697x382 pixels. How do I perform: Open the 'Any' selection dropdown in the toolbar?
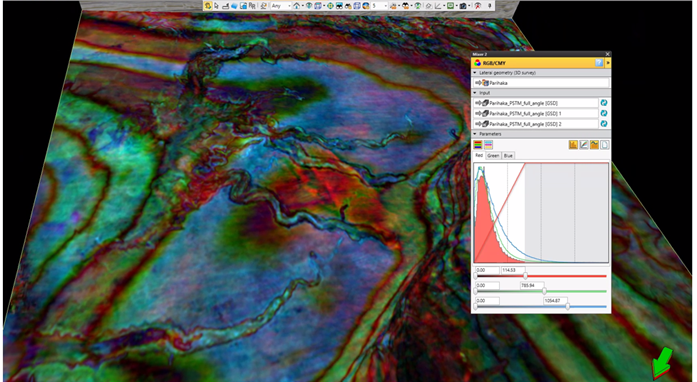280,6
